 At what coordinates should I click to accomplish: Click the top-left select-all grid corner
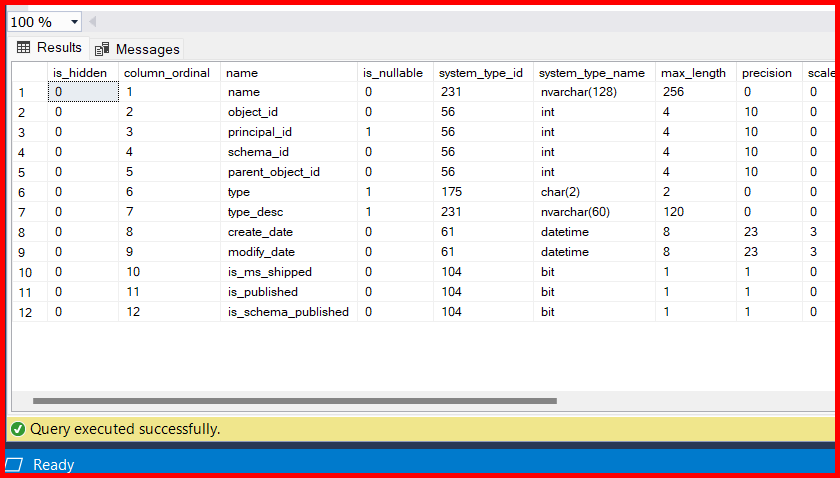click(x=28, y=73)
